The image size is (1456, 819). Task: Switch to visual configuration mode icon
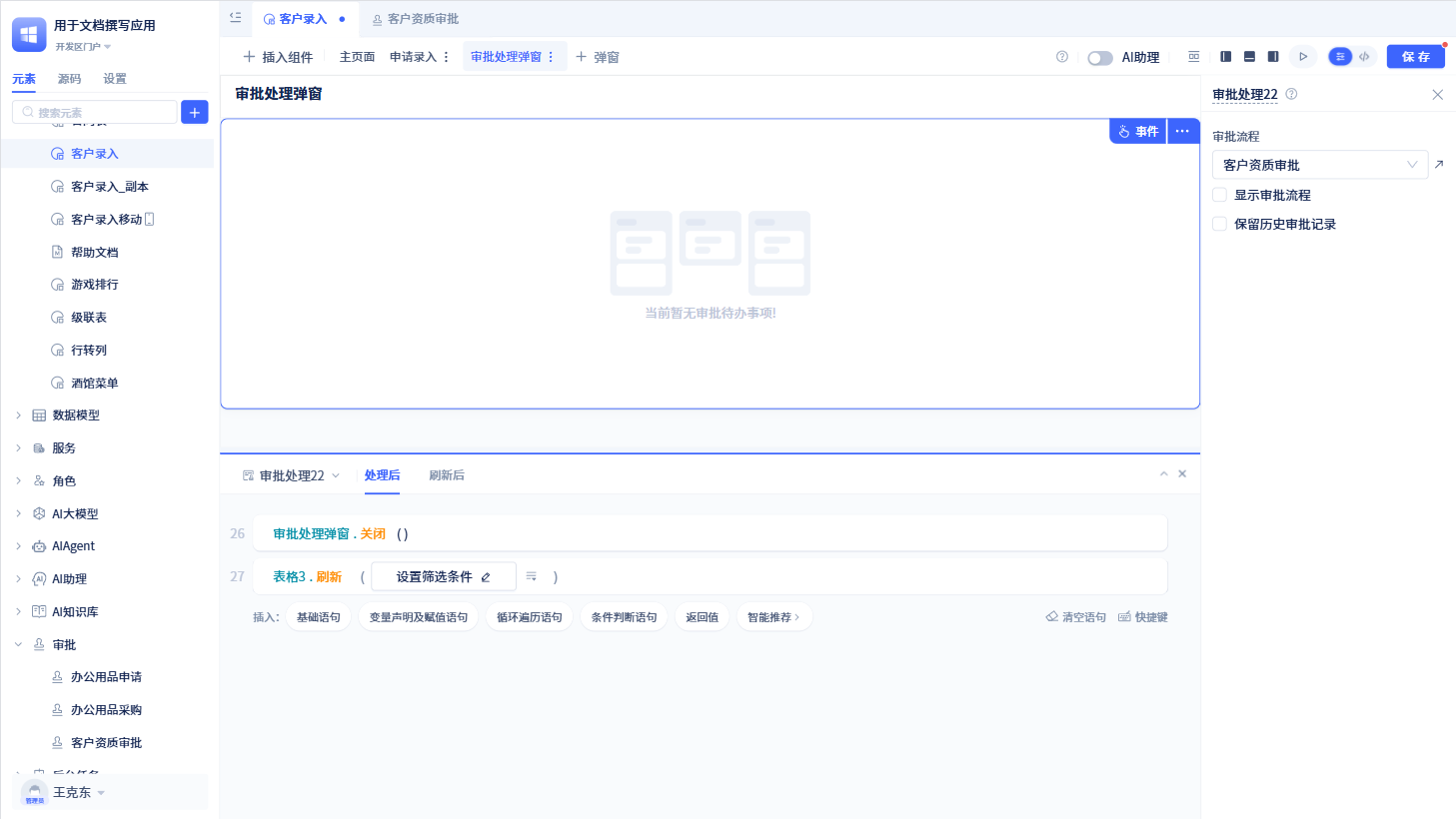pos(1340,57)
